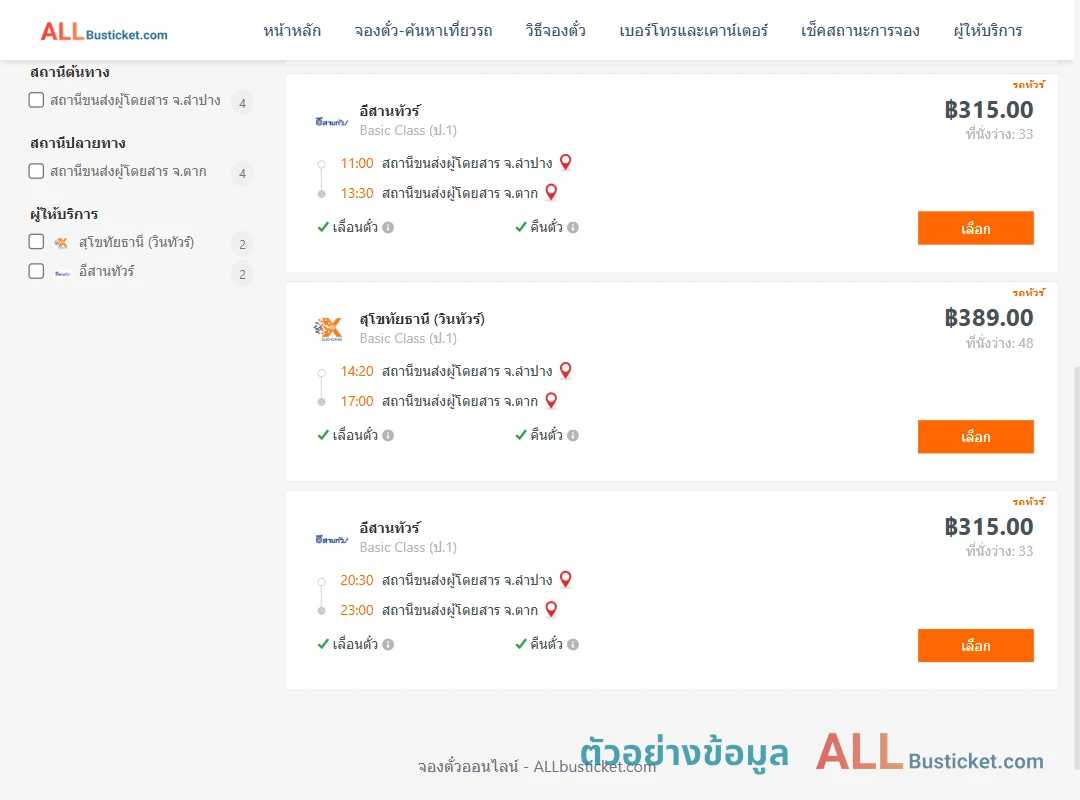Click the ALLBusticket.com logo
This screenshot has width=1080, height=800.
(x=104, y=32)
